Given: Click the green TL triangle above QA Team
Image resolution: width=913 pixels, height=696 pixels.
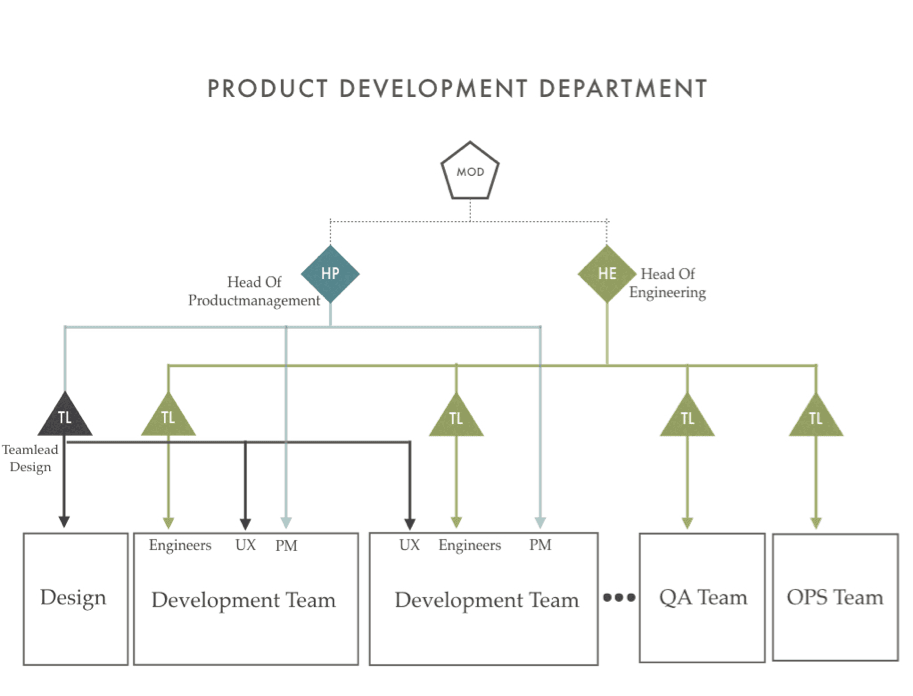Looking at the screenshot, I should 687,415.
